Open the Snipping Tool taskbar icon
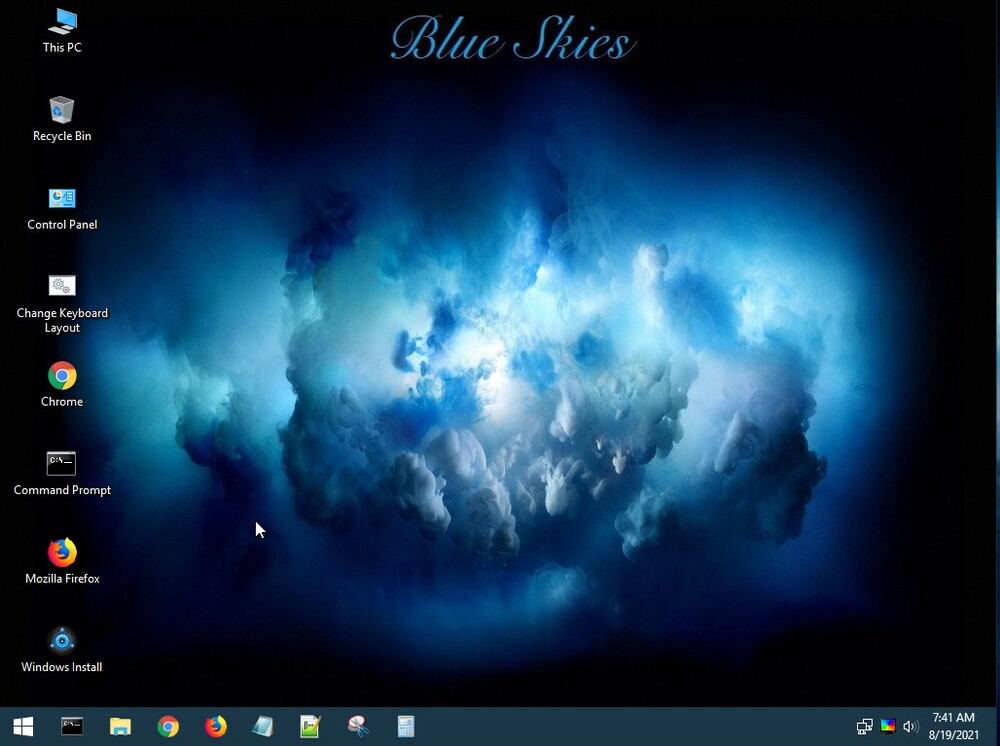Image resolution: width=1000 pixels, height=746 pixels. point(358,726)
